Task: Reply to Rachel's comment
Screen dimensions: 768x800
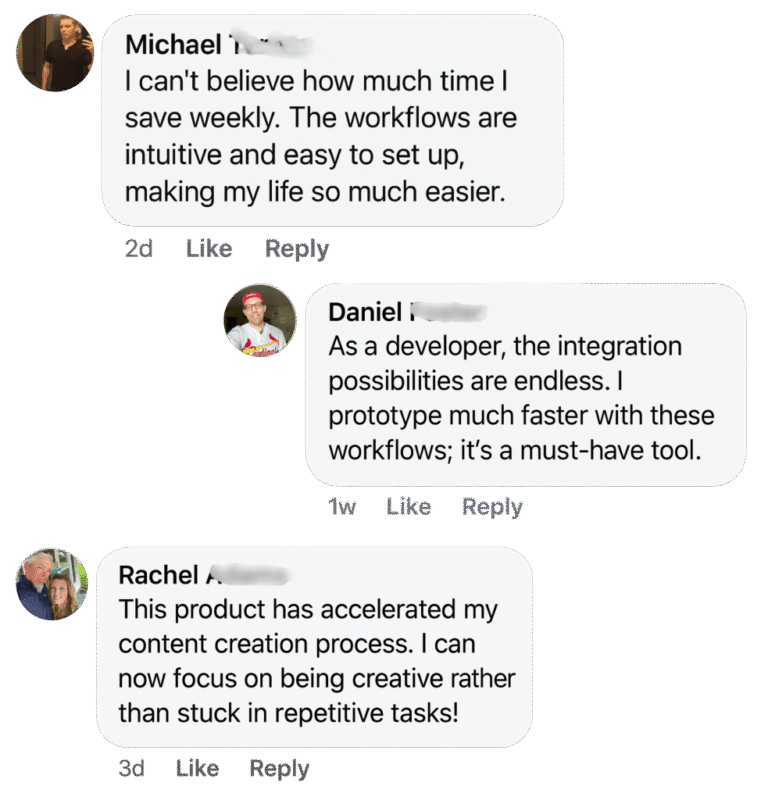Action: tap(279, 768)
